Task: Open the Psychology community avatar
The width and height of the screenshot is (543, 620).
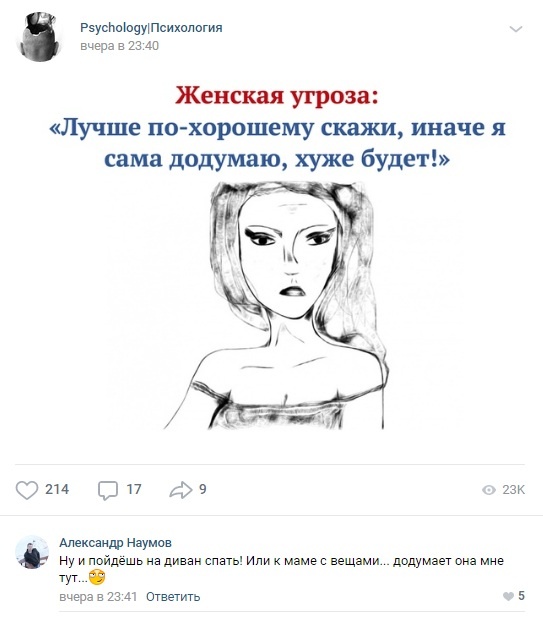Action: [39, 37]
